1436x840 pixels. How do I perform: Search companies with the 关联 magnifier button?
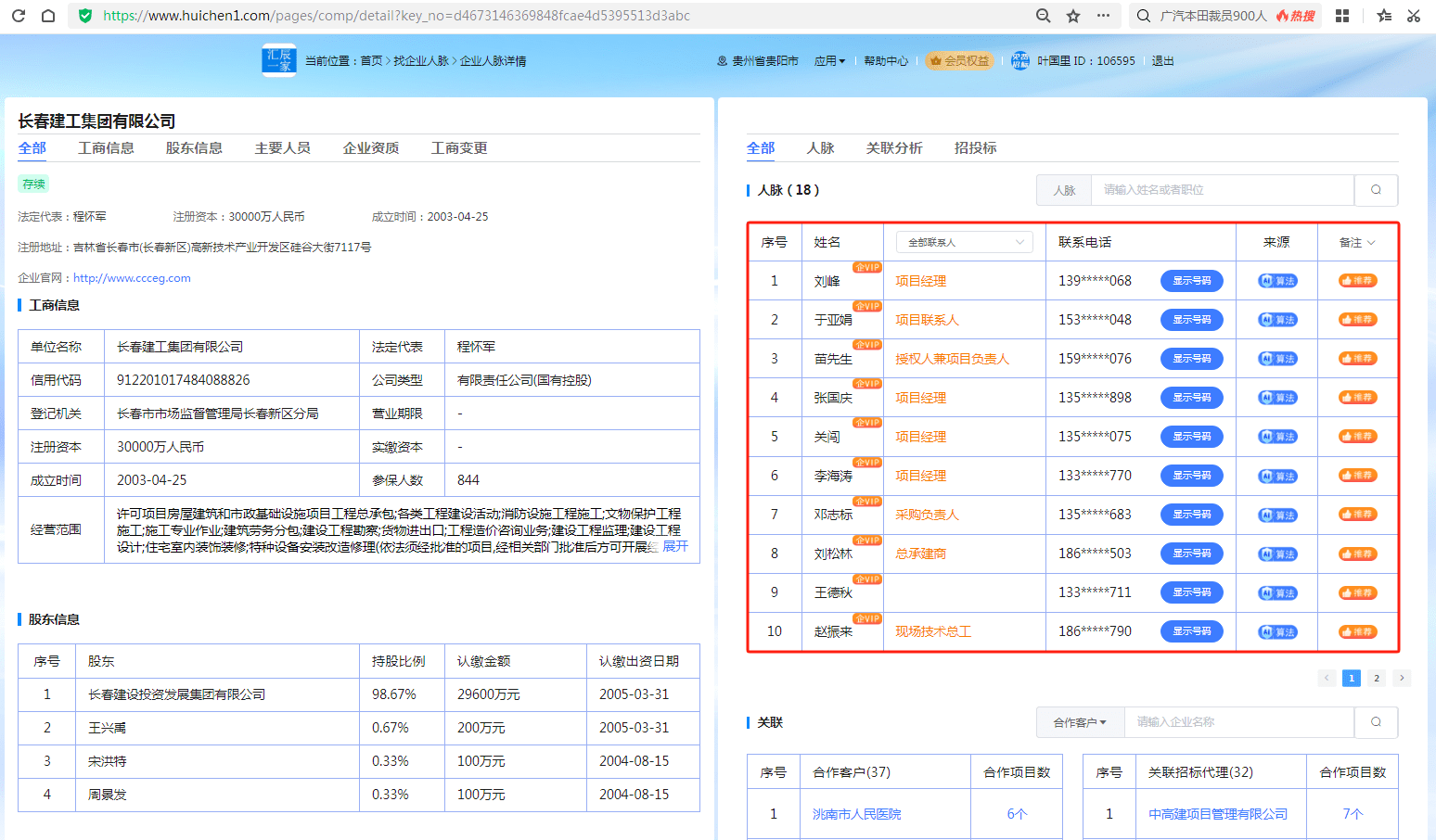tap(1376, 722)
